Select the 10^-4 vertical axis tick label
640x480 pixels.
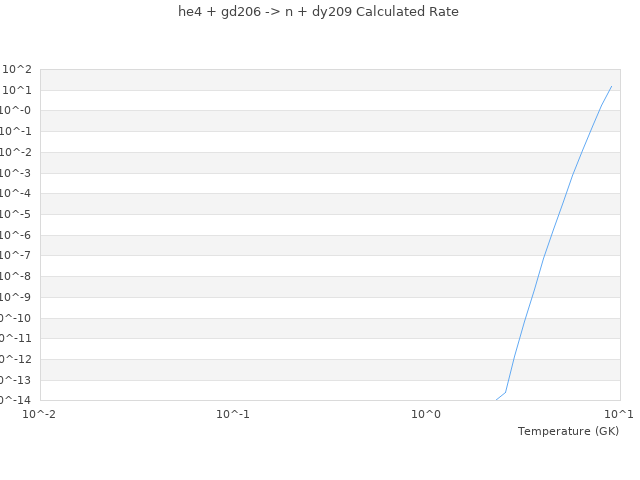click(16, 194)
